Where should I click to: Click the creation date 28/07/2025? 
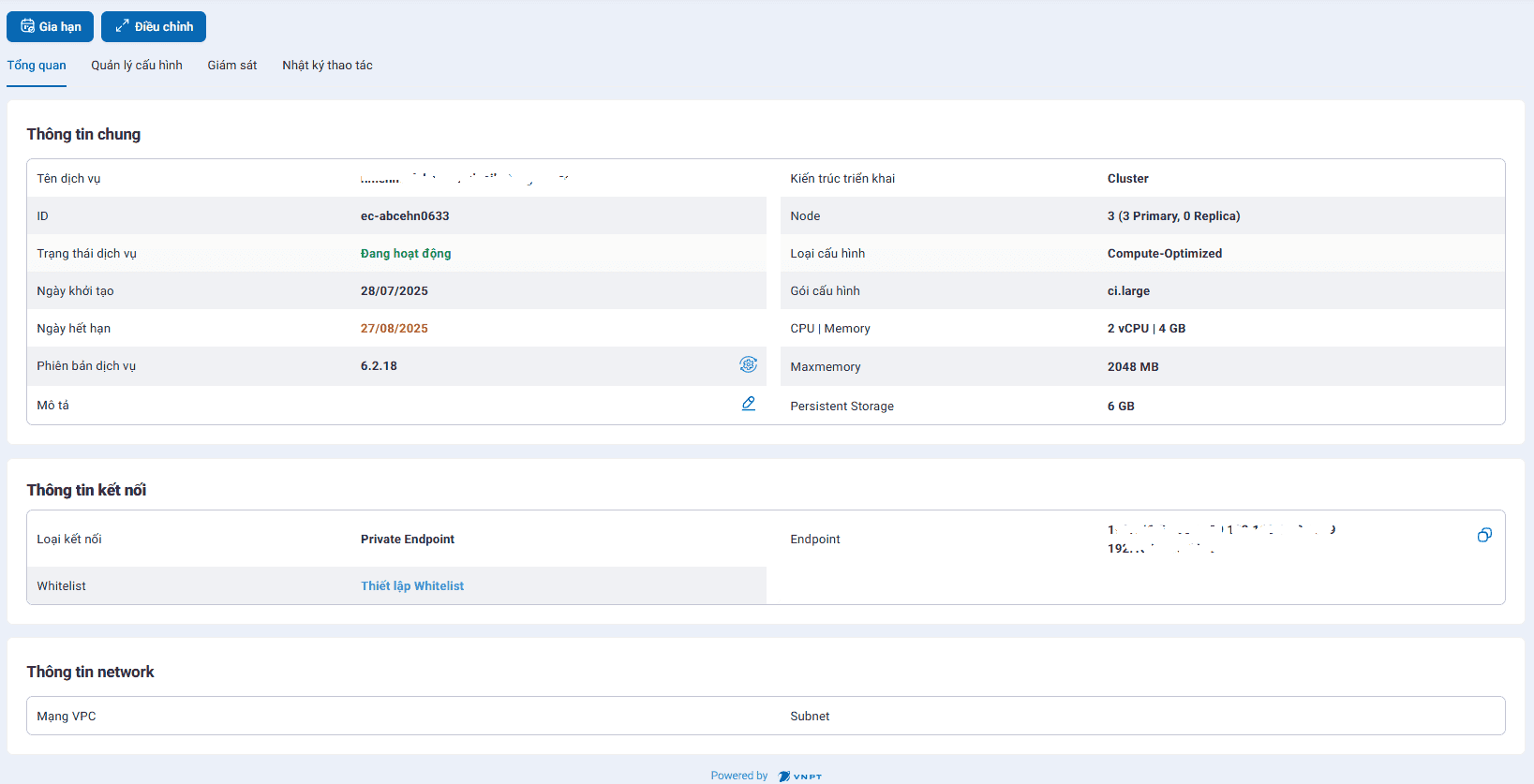pos(395,291)
